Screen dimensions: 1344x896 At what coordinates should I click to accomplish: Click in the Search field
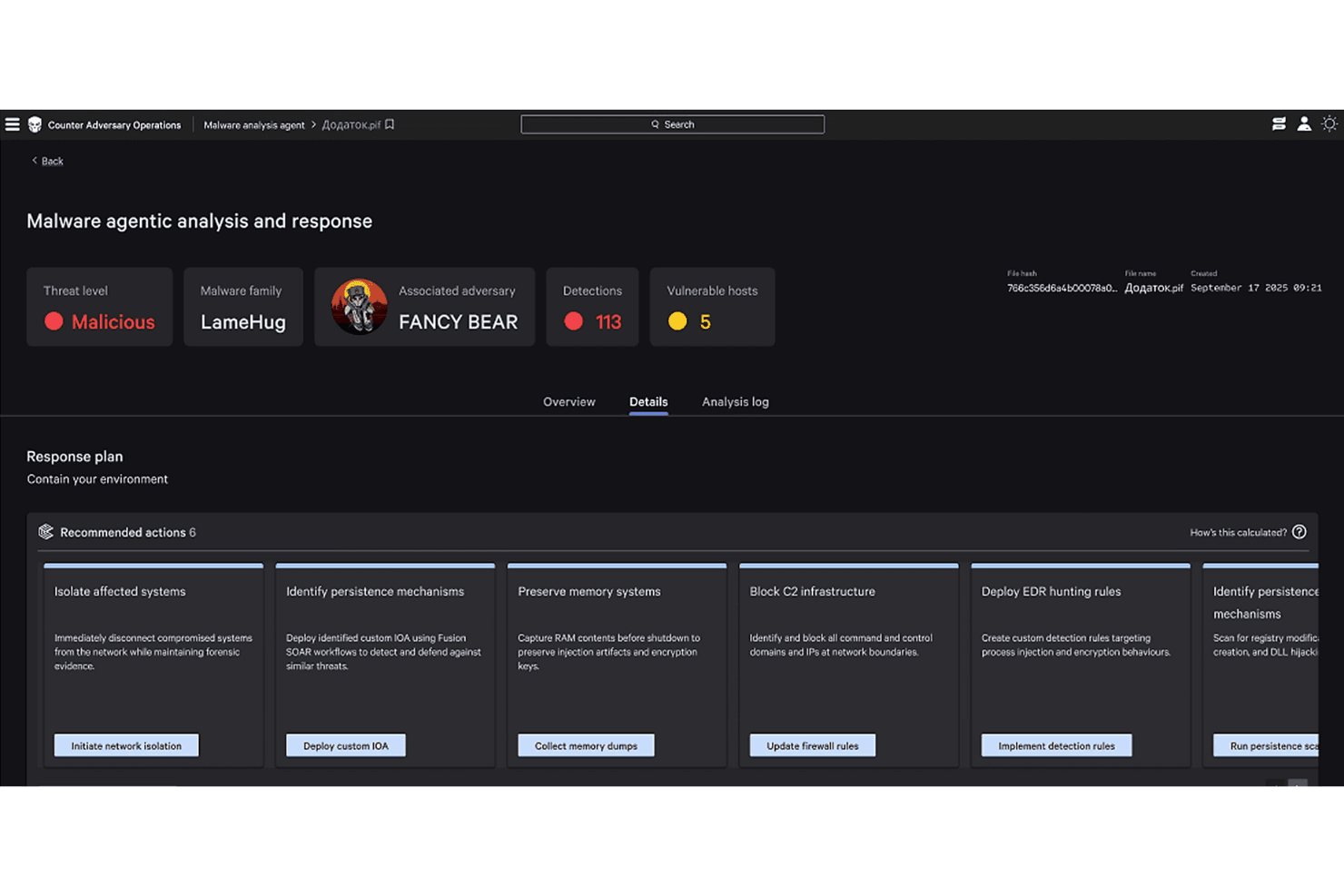(x=673, y=124)
